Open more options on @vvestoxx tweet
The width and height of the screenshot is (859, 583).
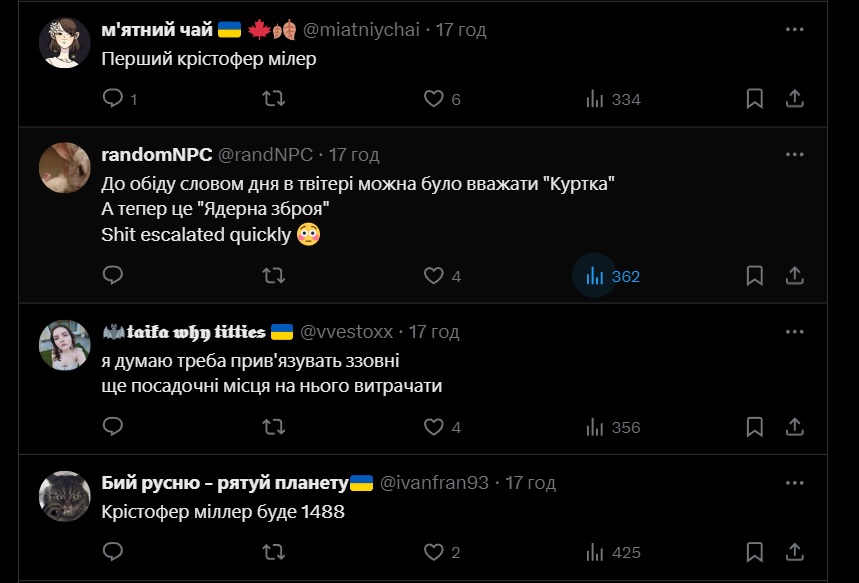[795, 331]
